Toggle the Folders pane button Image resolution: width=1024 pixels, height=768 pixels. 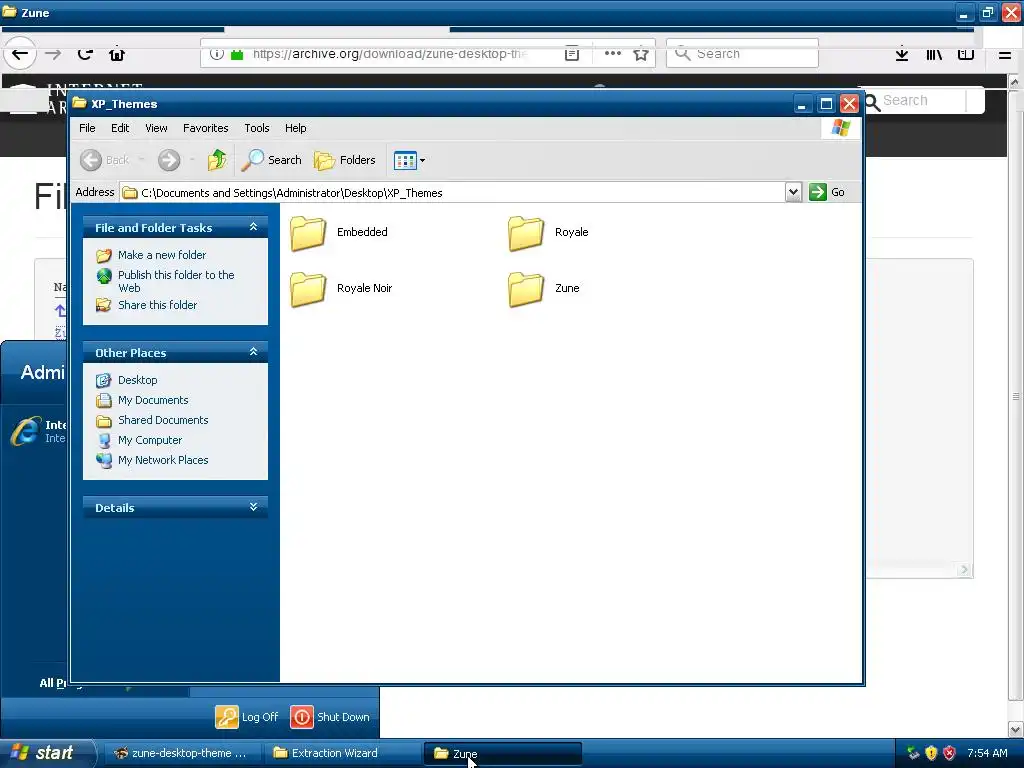tap(345, 160)
